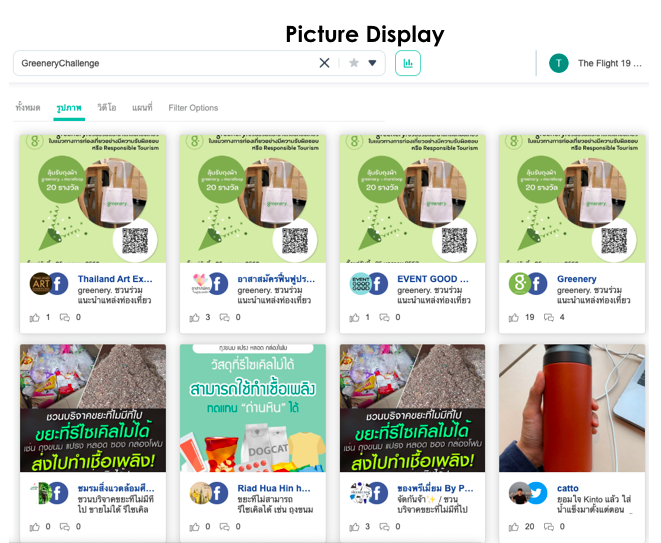Click the star favorite icon in search bar

tap(353, 63)
